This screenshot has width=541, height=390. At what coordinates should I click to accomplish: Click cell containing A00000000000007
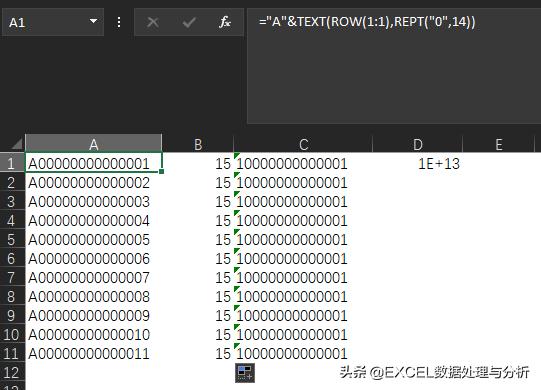94,277
